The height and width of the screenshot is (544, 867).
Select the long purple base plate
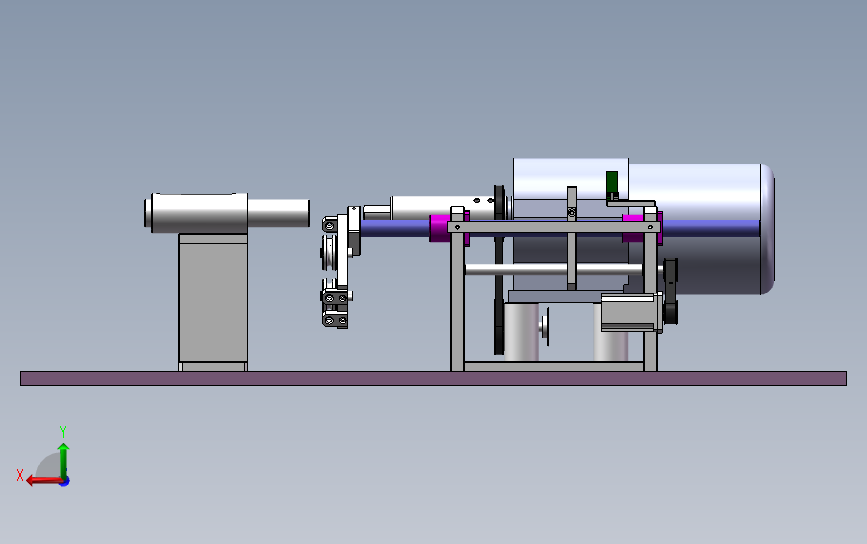pos(434,379)
